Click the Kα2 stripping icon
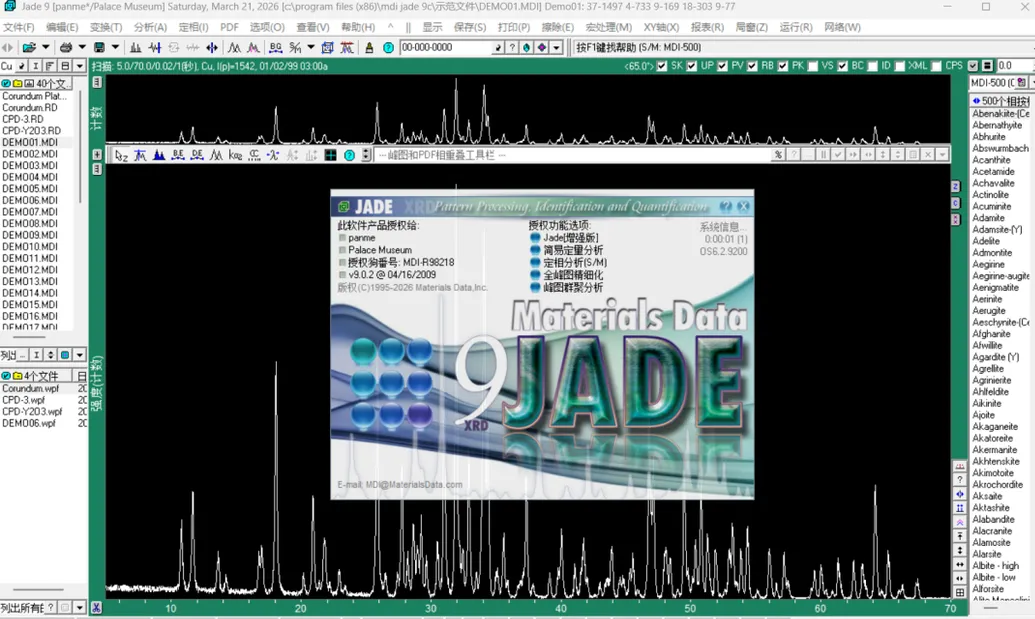Screen dimensions: 1035x619 [235, 155]
